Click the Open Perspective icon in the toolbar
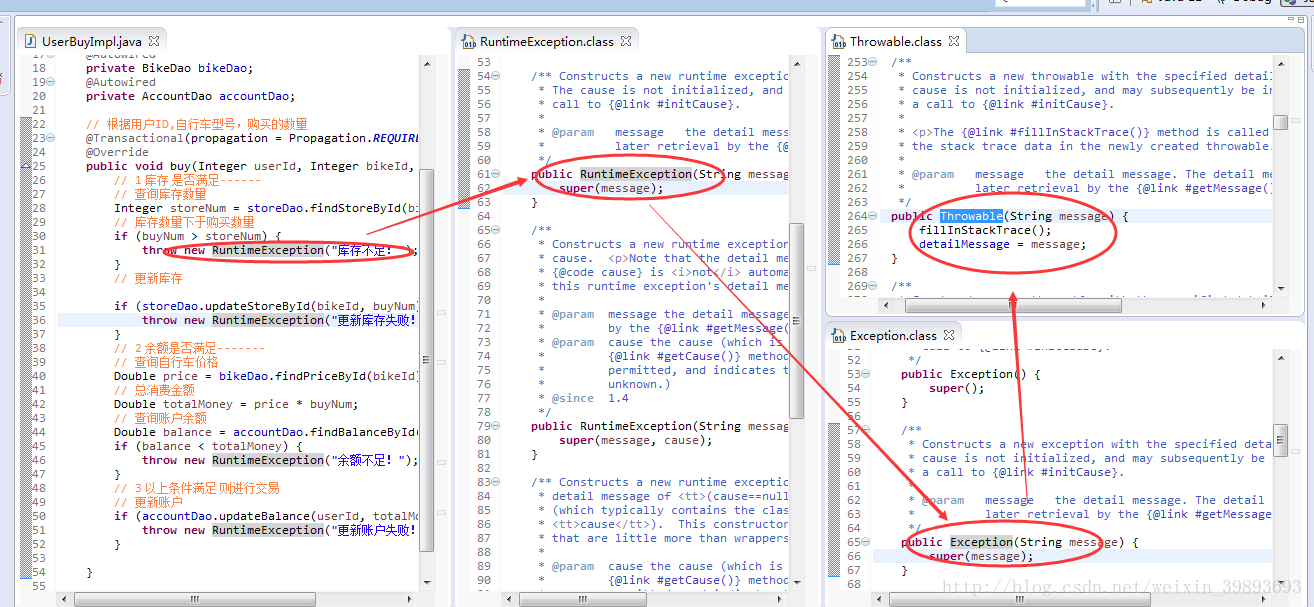This screenshot has height=607, width=1314. click(x=1113, y=4)
